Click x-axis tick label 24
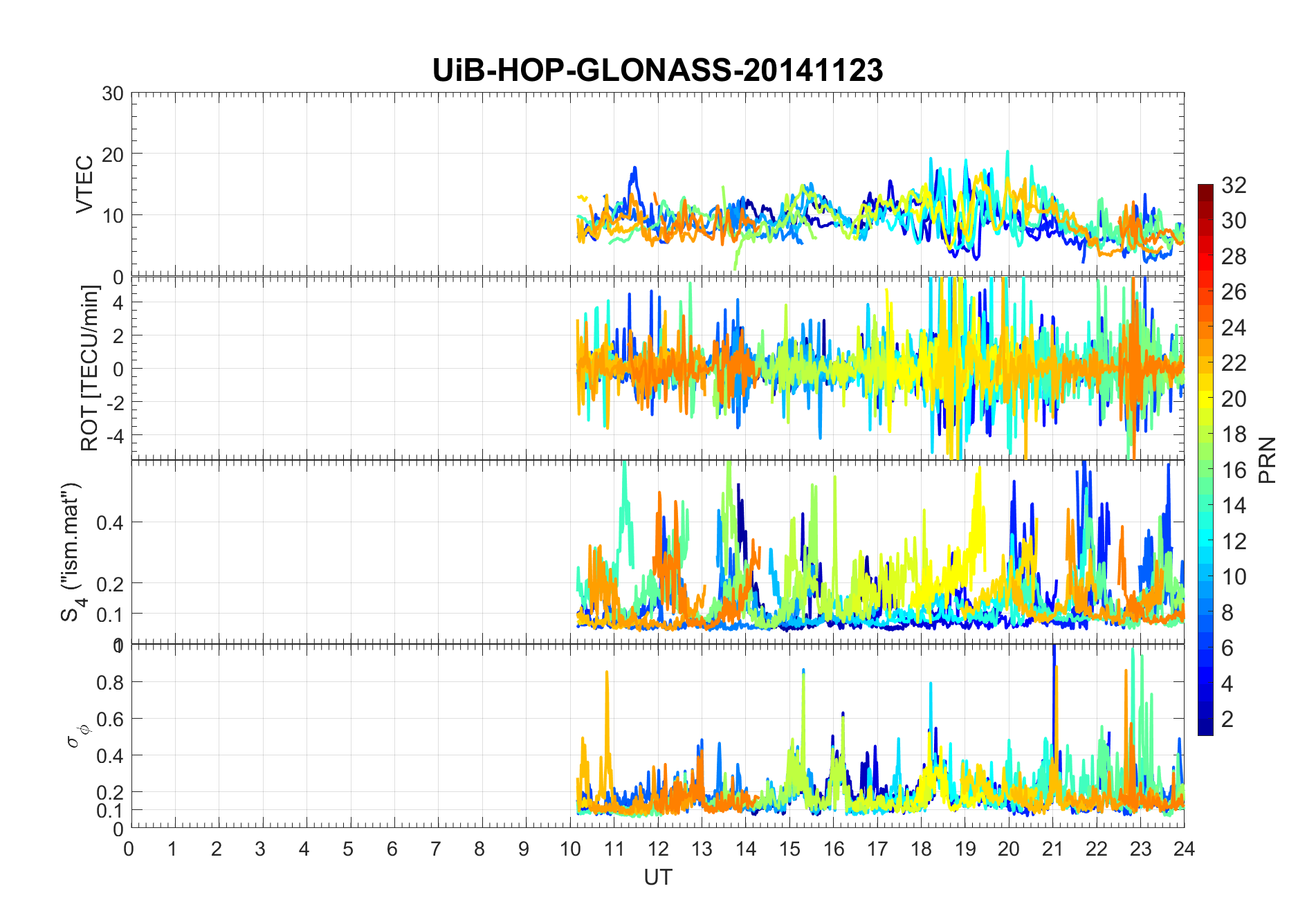Viewport: 1316px width, 920px height. tap(1185, 849)
